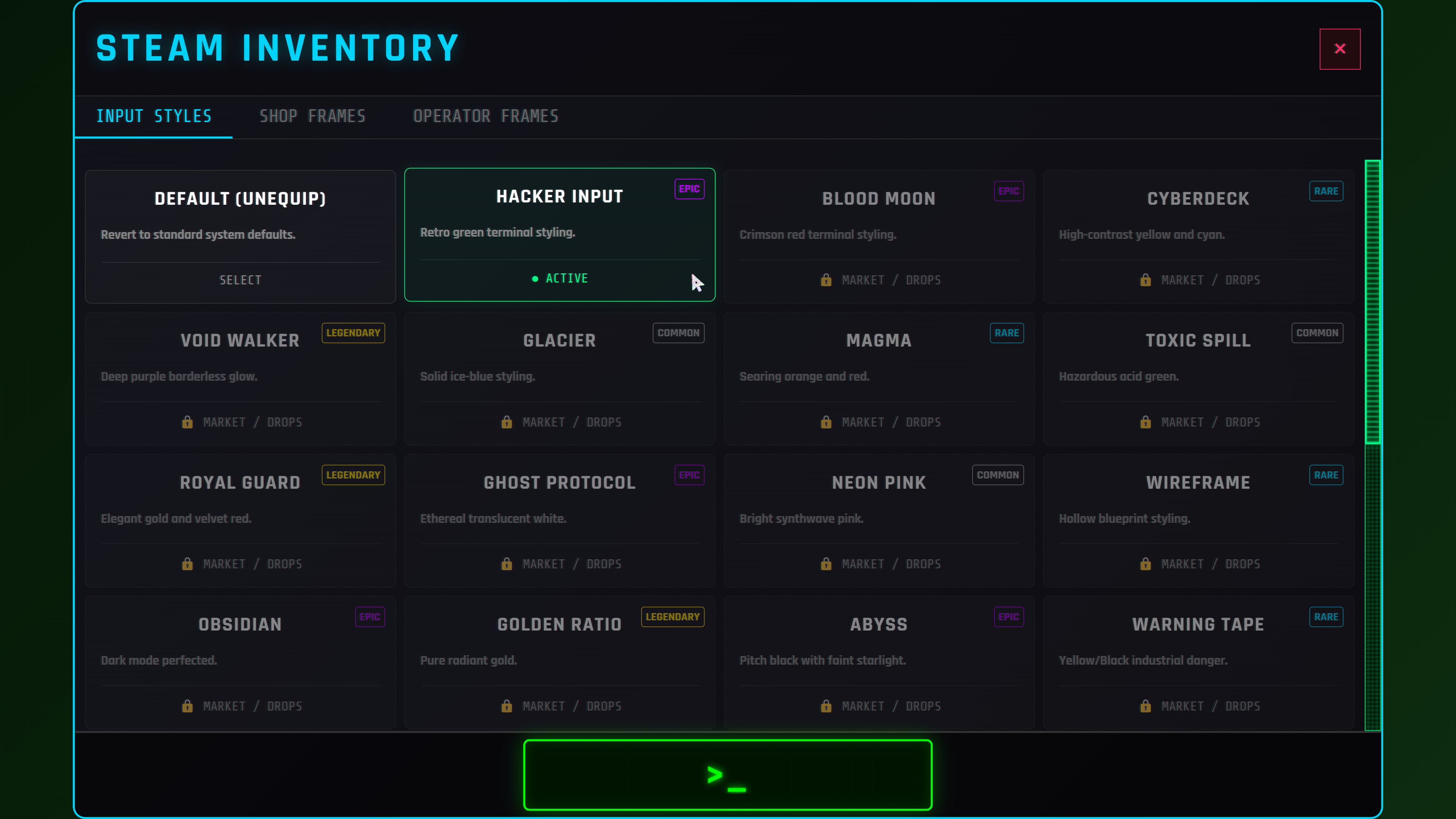Click the Toxic Spill card title
This screenshot has height=819, width=1456.
[1198, 340]
